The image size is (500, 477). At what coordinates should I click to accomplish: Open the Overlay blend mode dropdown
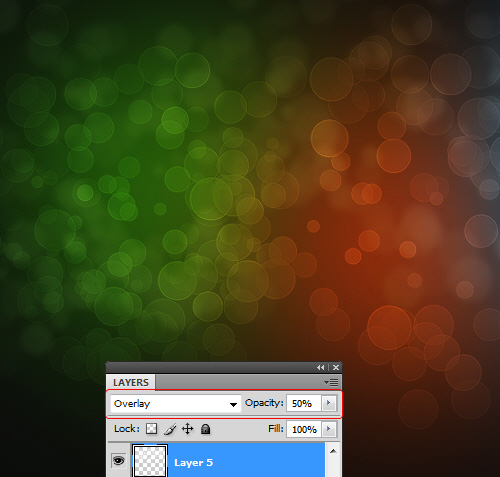point(176,404)
